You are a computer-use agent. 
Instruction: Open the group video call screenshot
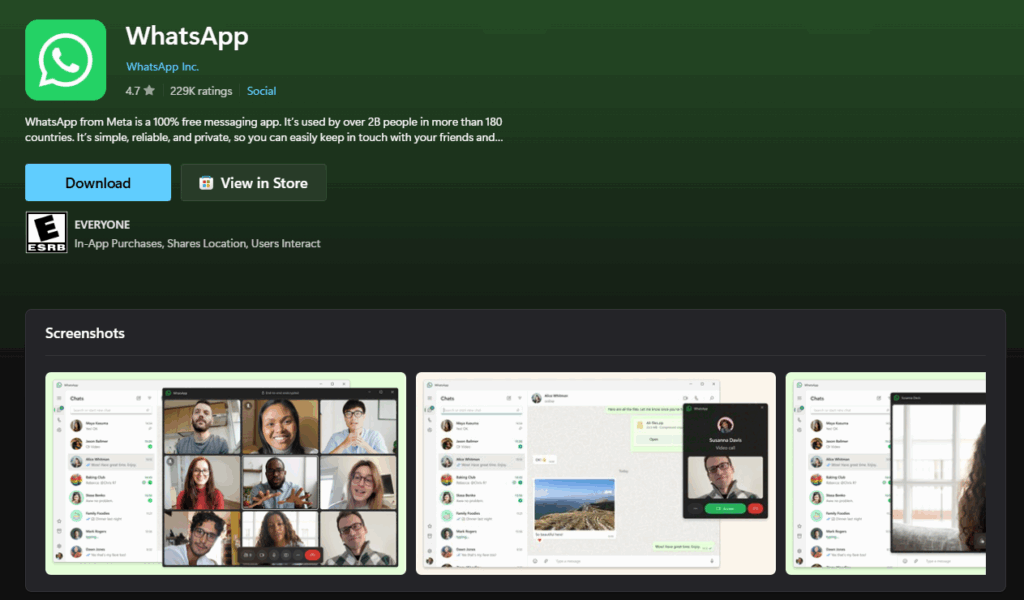(x=225, y=473)
